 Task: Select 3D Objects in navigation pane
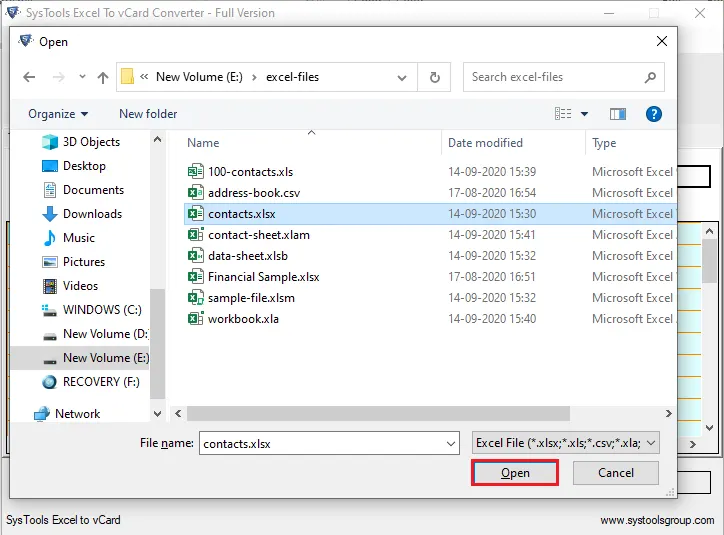pos(91,142)
